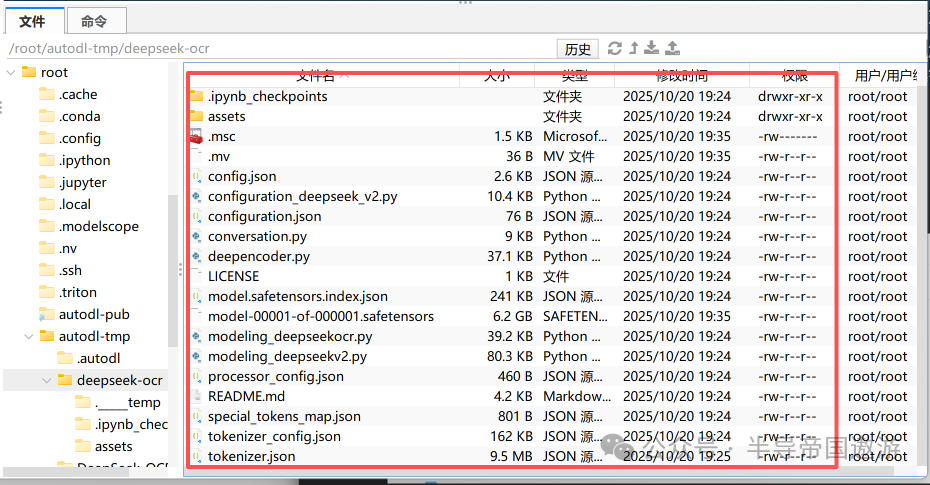Click the folder icon of .ipynb_checkpoints row
930x485 pixels.
pyautogui.click(x=196, y=96)
